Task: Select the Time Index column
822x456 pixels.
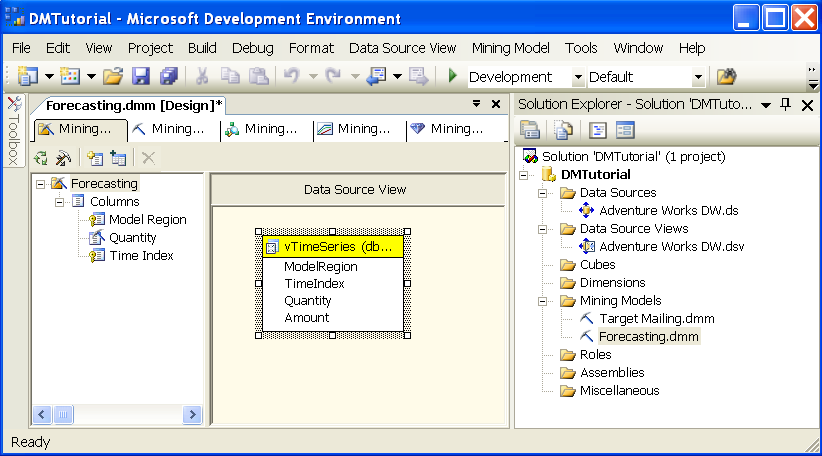Action: click(141, 255)
